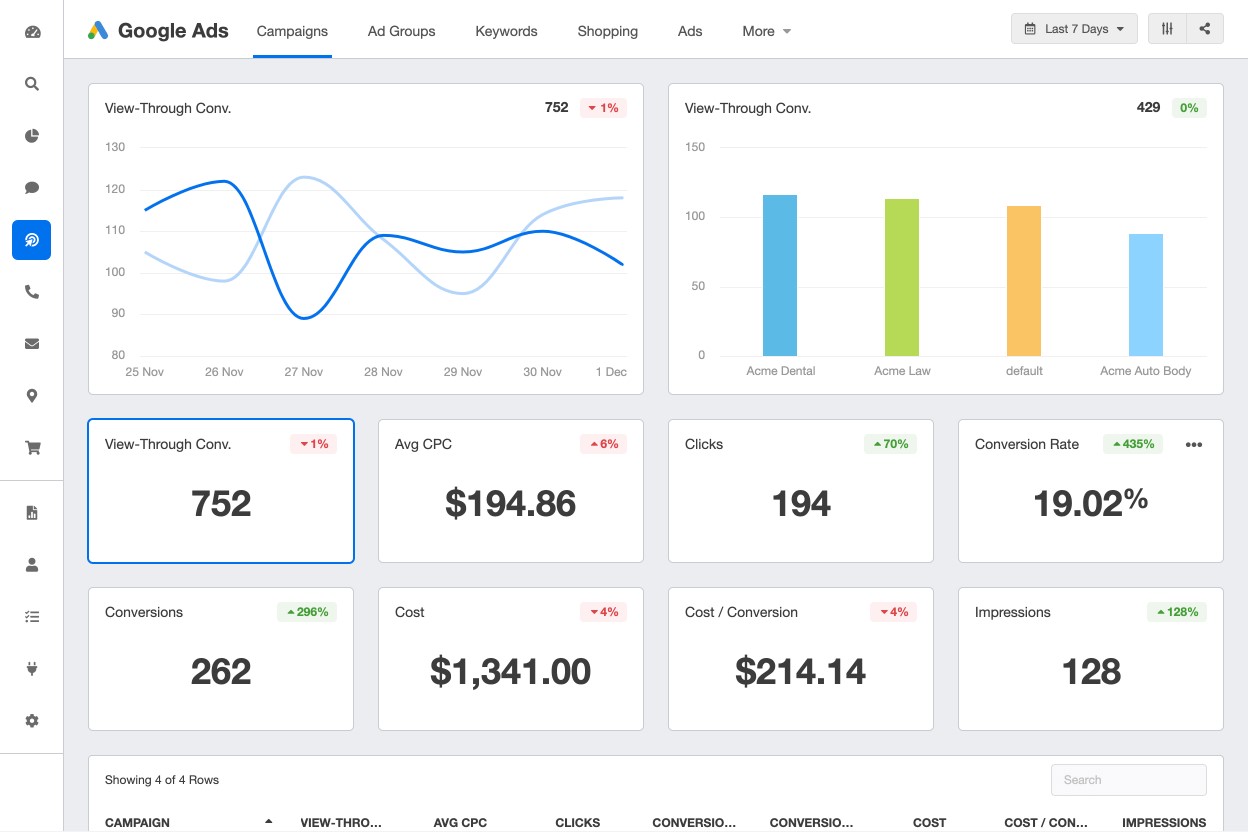Open the email envelope icon in sidebar
The height and width of the screenshot is (832, 1248).
point(32,344)
